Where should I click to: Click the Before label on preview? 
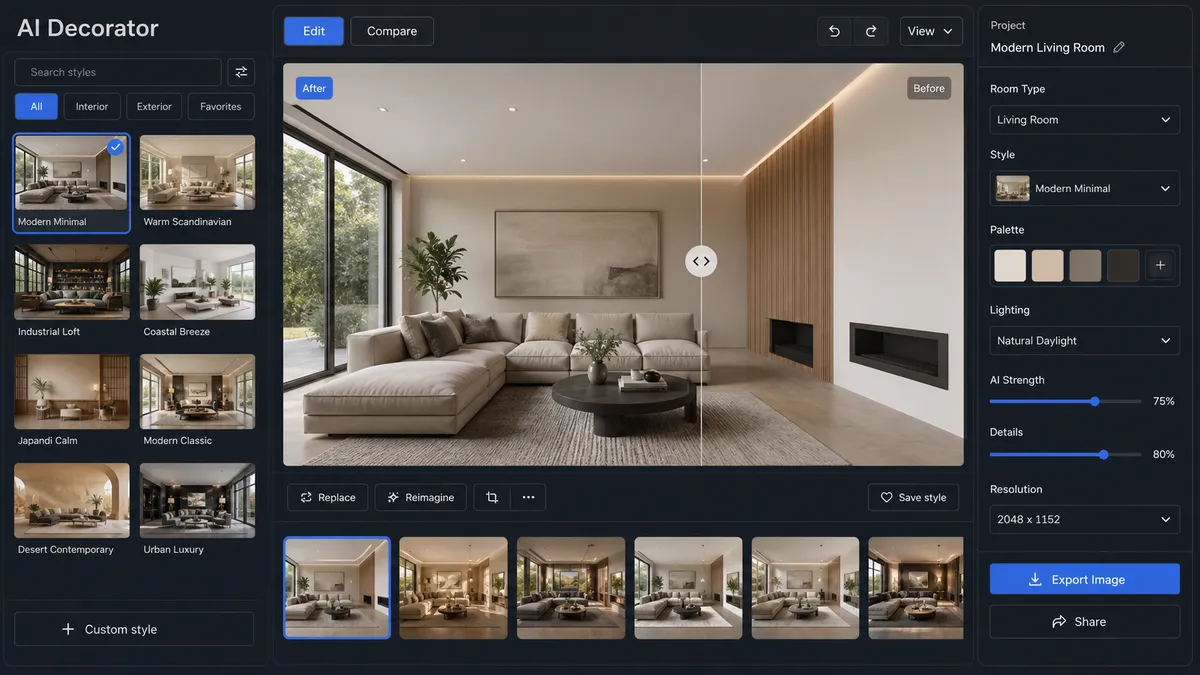point(929,88)
